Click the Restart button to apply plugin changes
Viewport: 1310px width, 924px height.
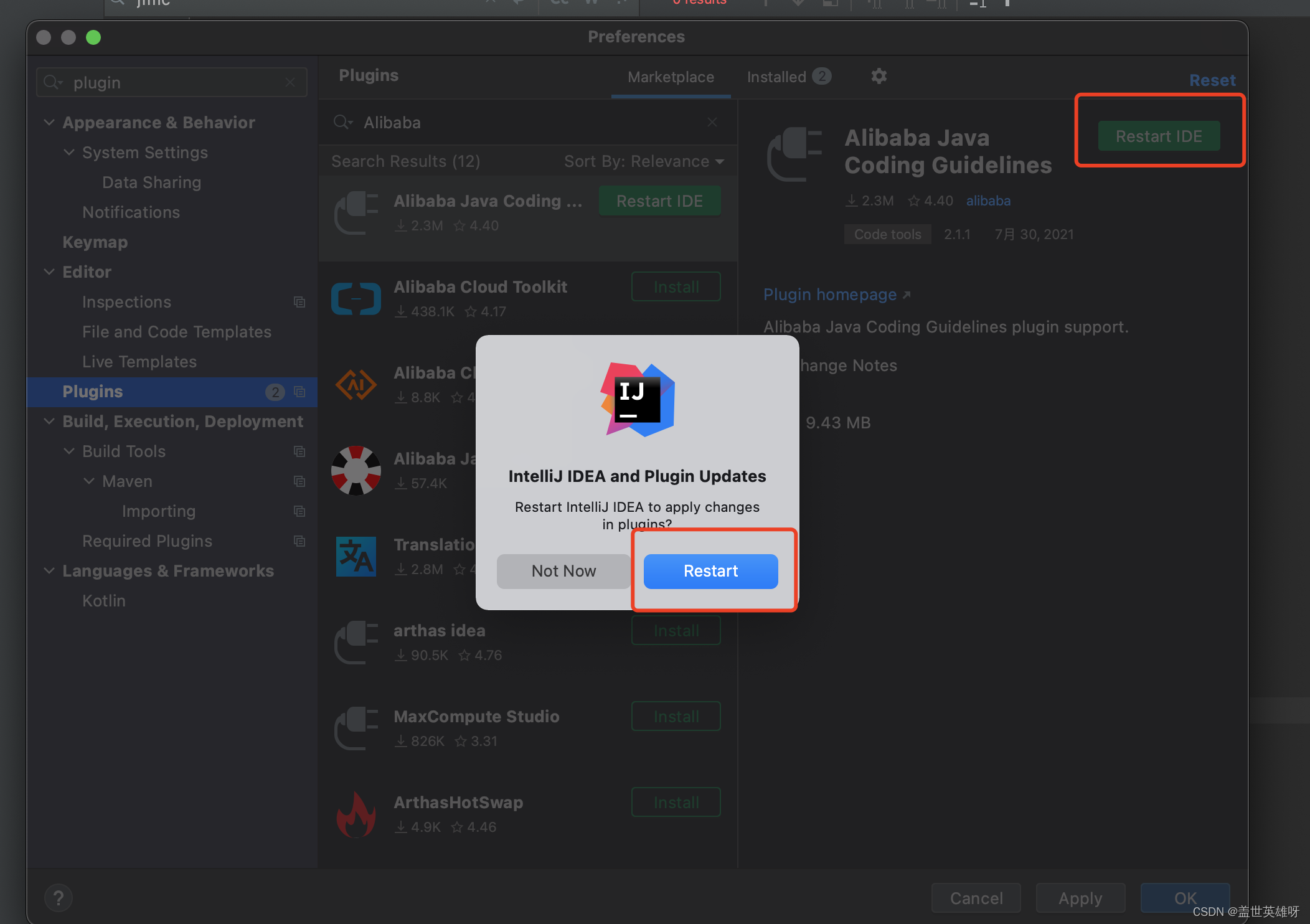[710, 570]
